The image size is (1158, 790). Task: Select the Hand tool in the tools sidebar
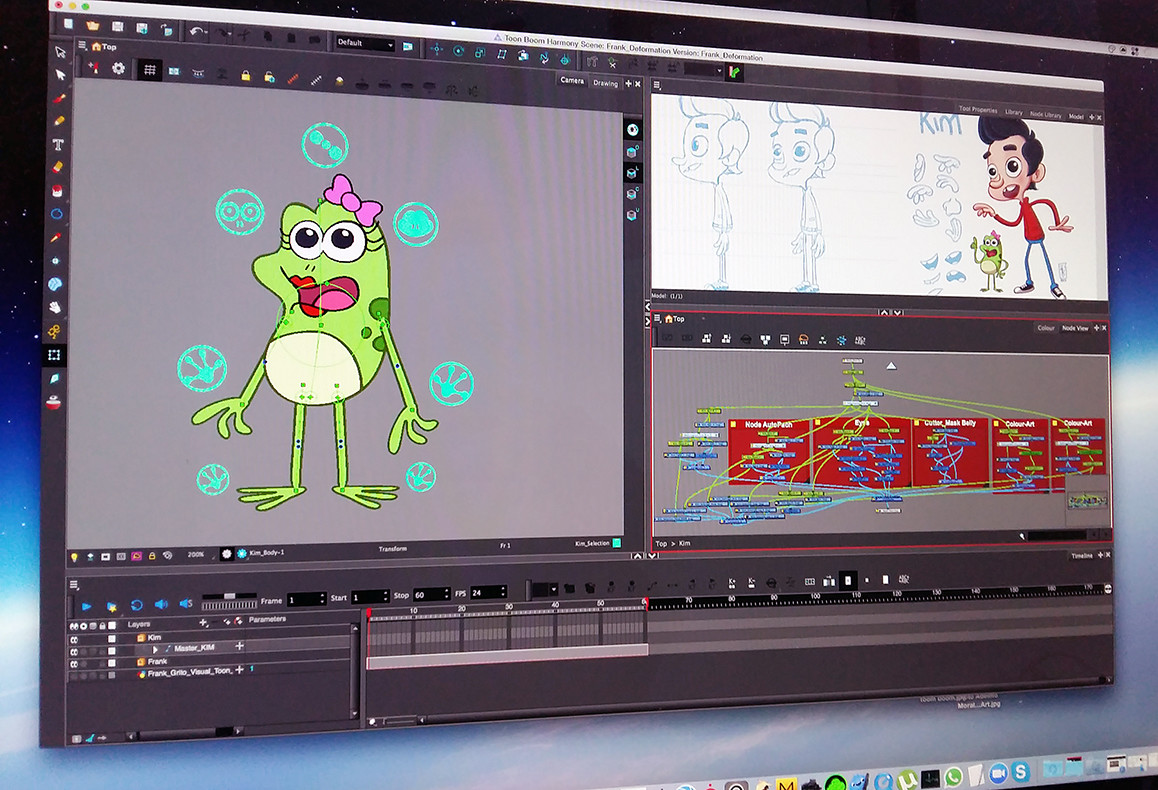55,307
